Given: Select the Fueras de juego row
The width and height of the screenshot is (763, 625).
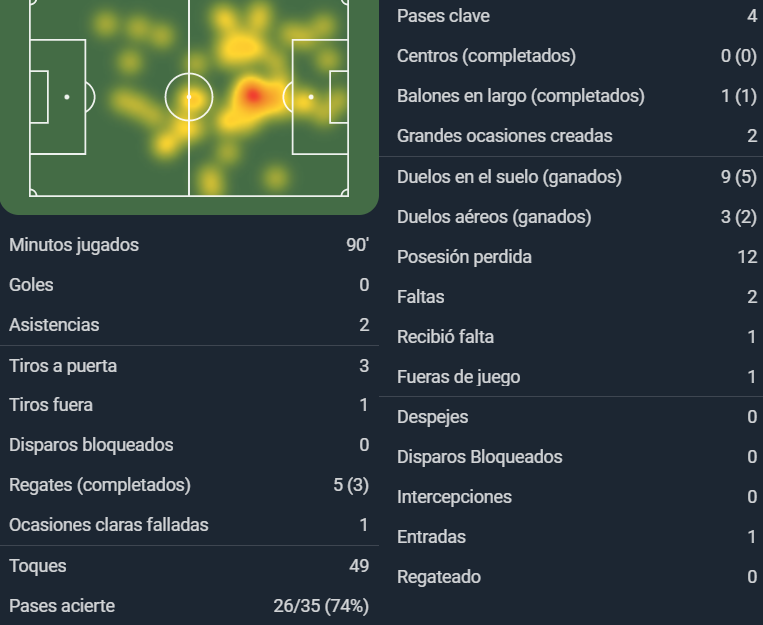Looking at the screenshot, I should click(571, 377).
